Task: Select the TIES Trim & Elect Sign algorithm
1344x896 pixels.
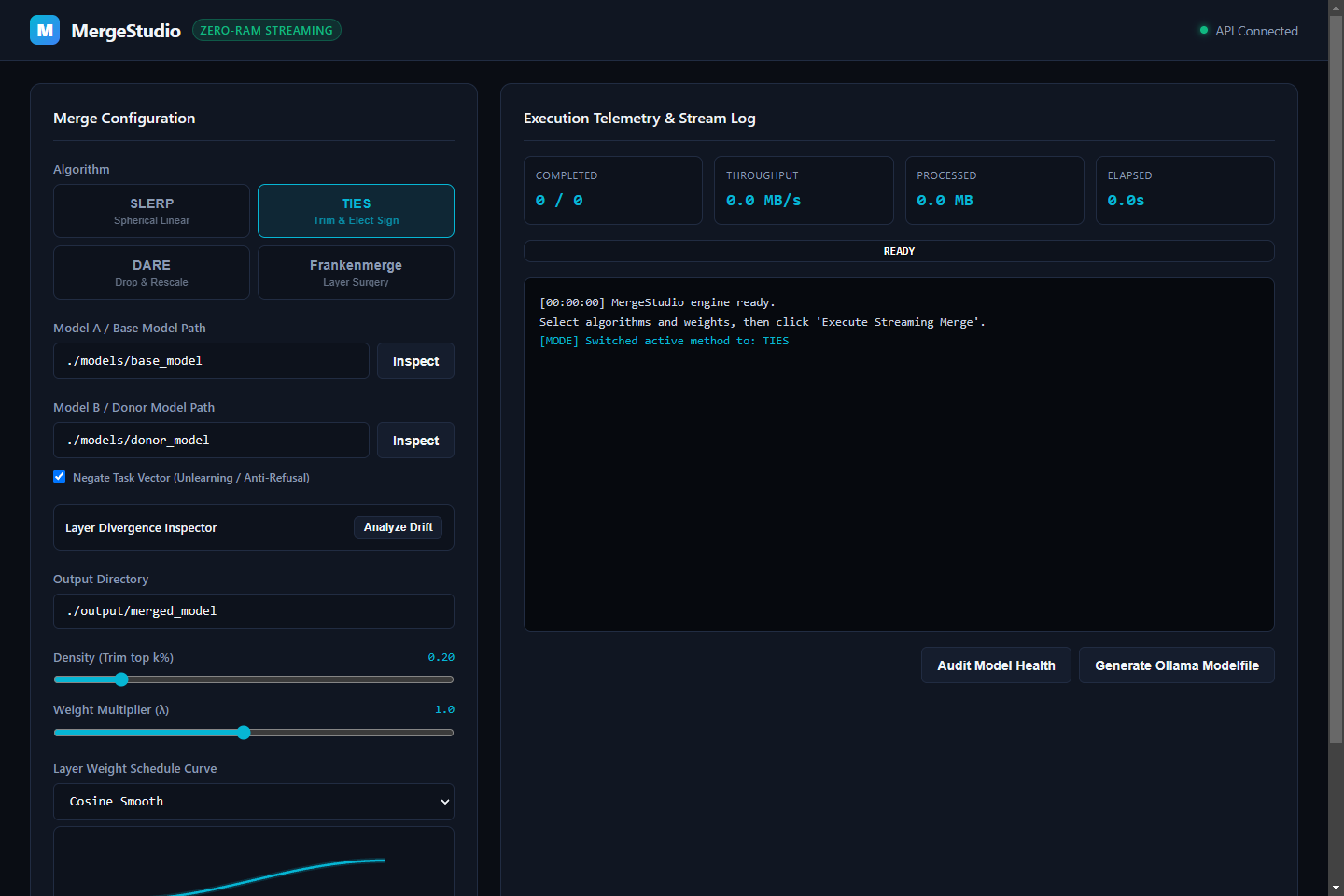Action: 356,211
